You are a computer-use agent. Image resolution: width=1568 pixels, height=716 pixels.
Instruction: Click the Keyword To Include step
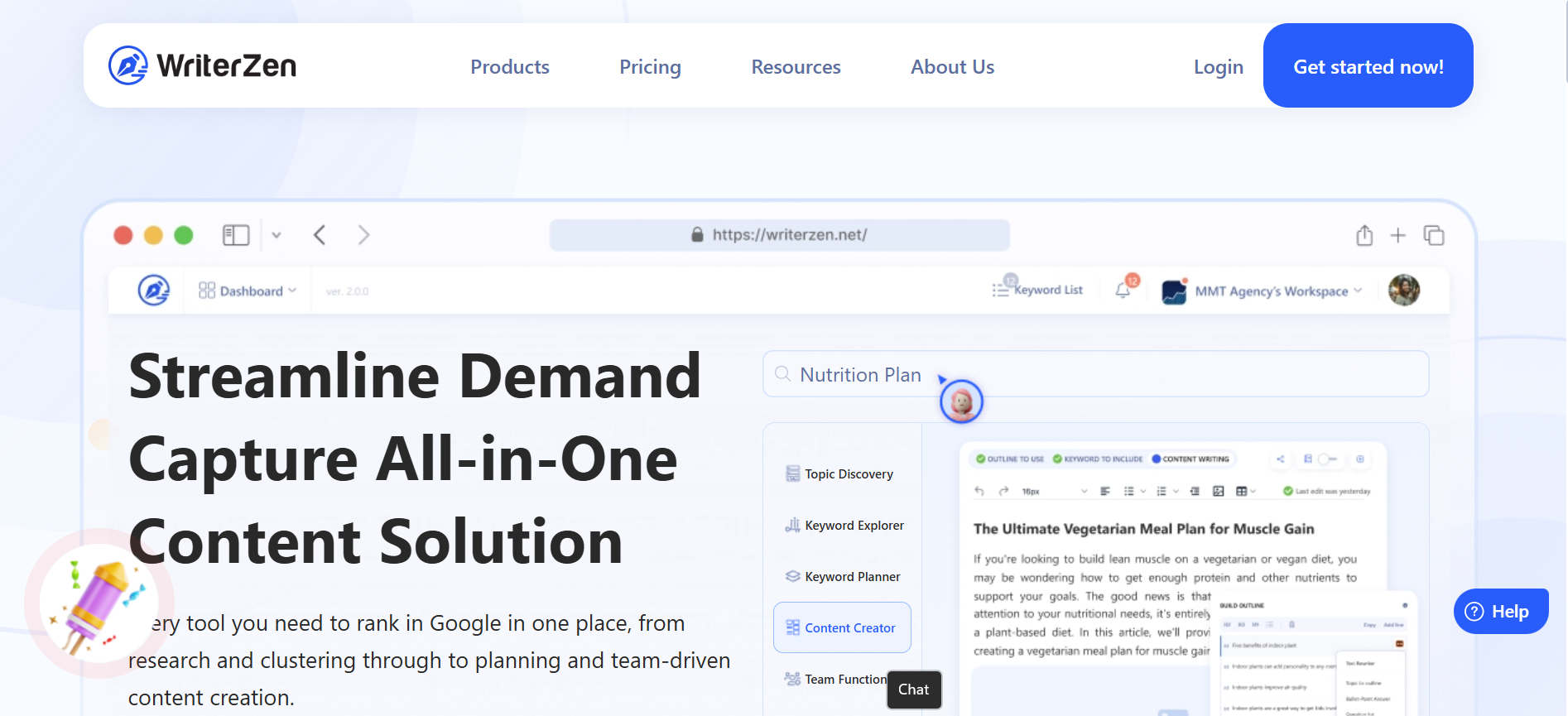pos(1098,459)
